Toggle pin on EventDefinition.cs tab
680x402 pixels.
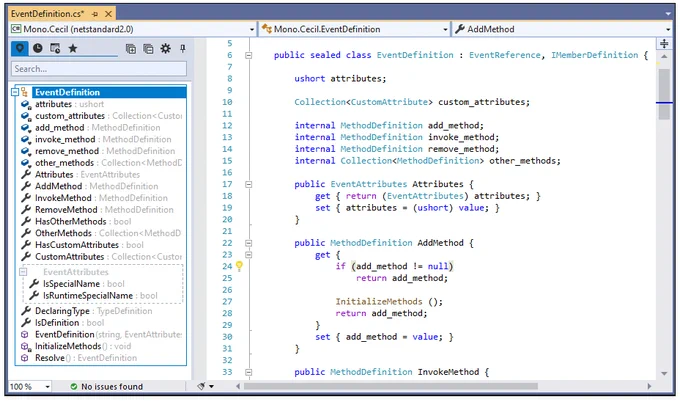(95, 14)
